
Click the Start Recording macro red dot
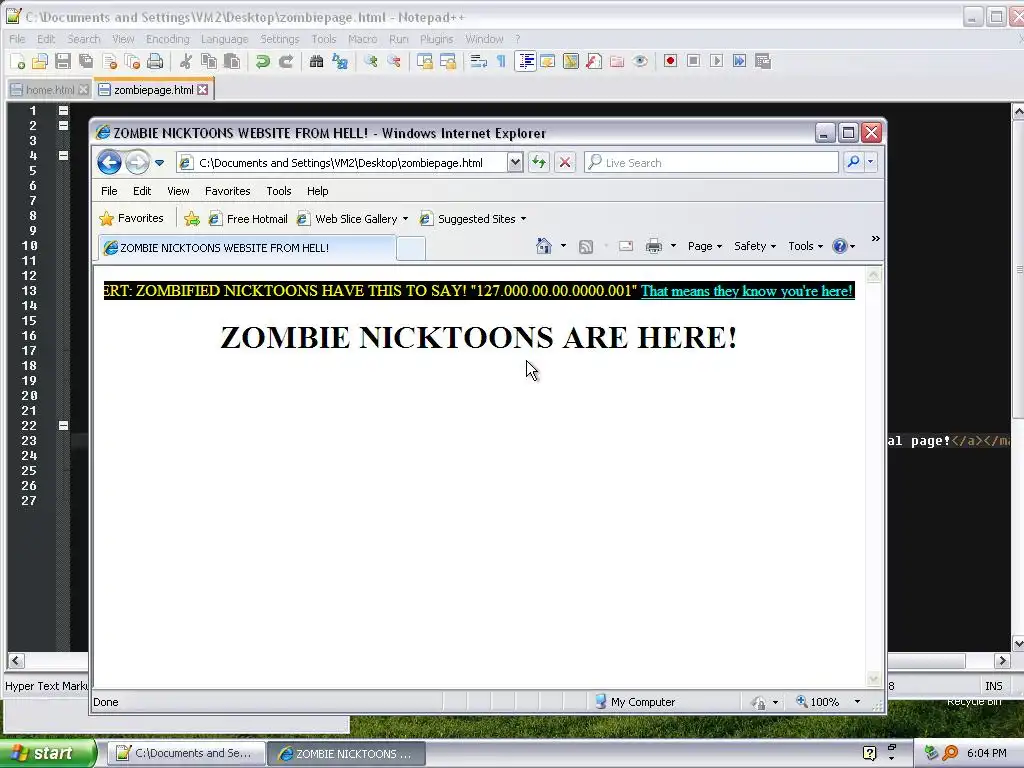[670, 61]
